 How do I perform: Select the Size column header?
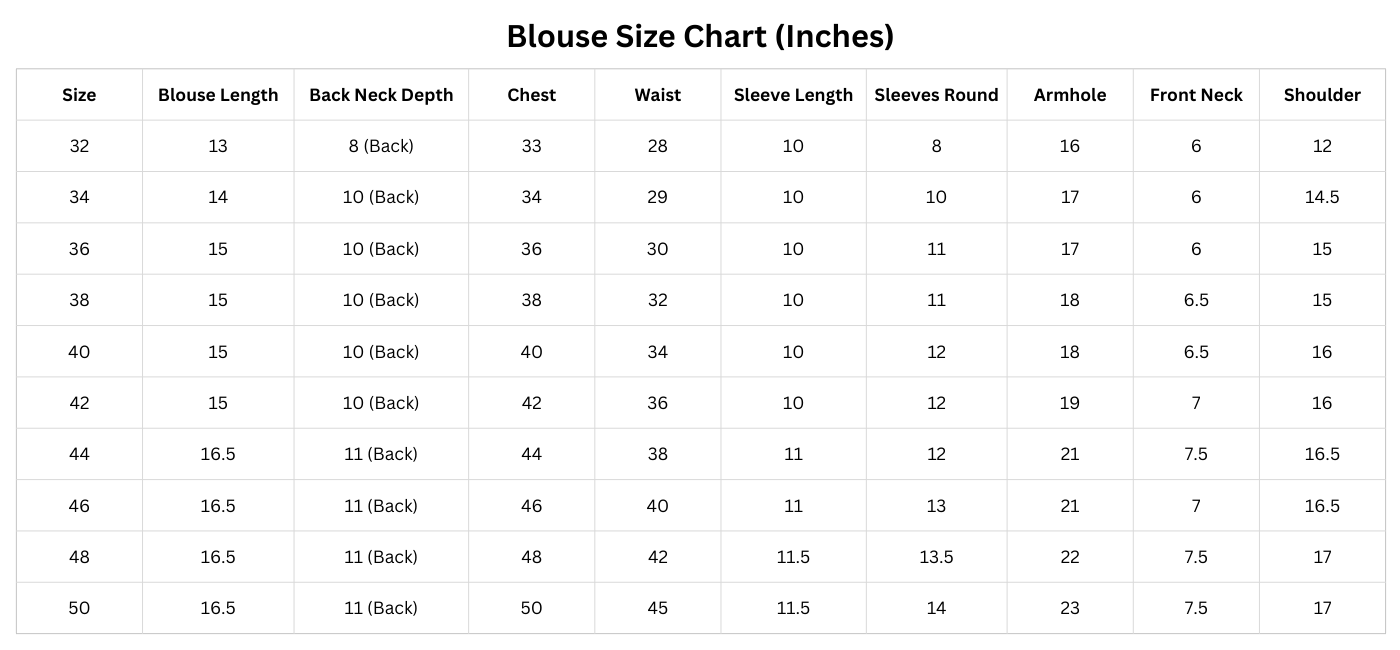click(x=79, y=95)
